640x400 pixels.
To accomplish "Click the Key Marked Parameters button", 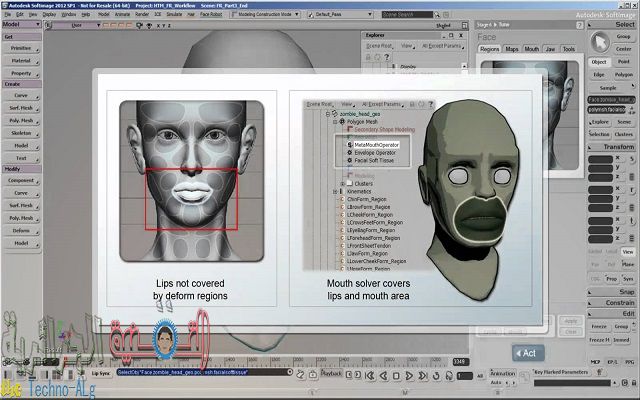I will (561, 372).
